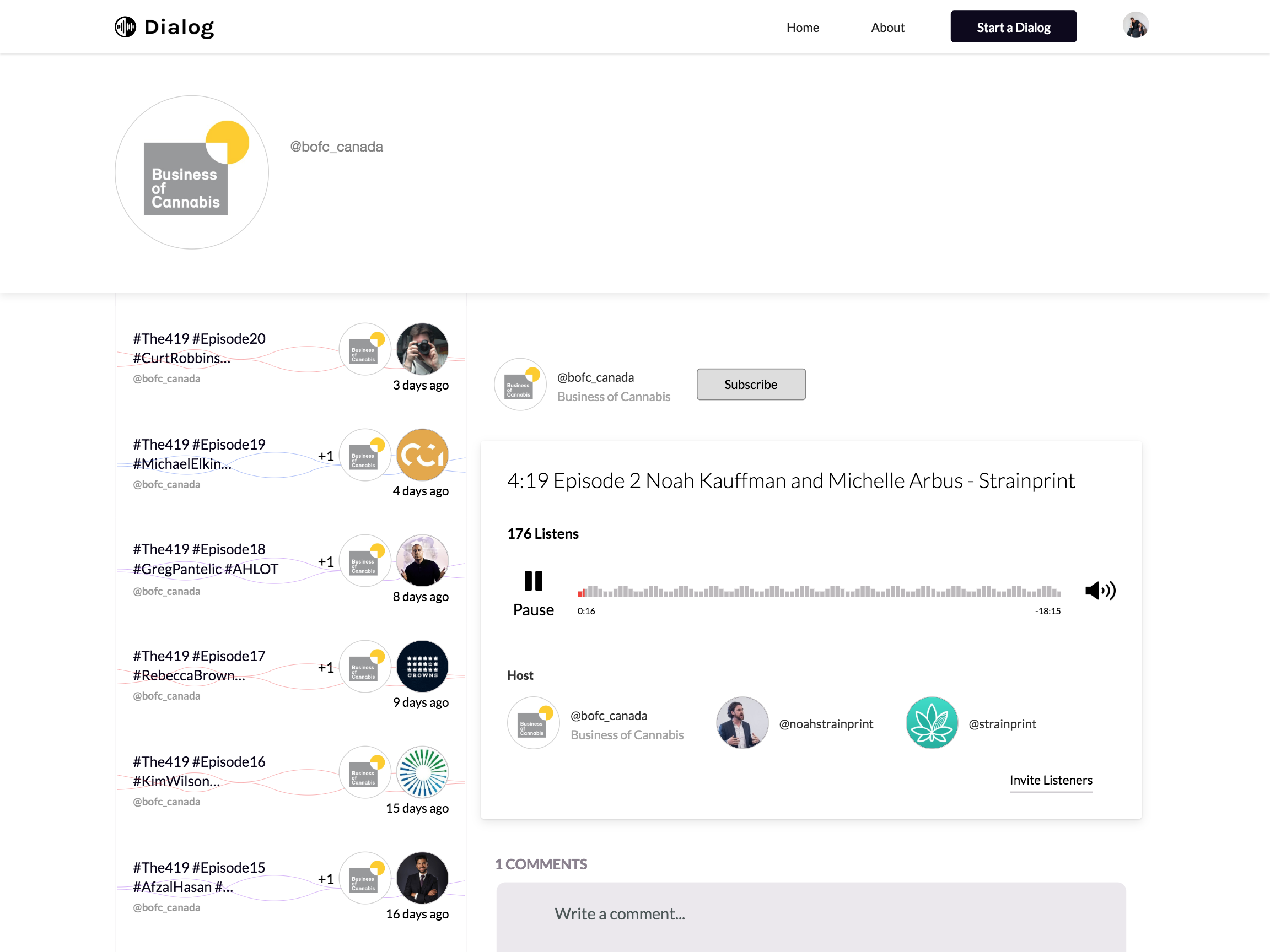Click the strainprint cannabis leaf avatar
The height and width of the screenshot is (952, 1270).
click(x=931, y=723)
